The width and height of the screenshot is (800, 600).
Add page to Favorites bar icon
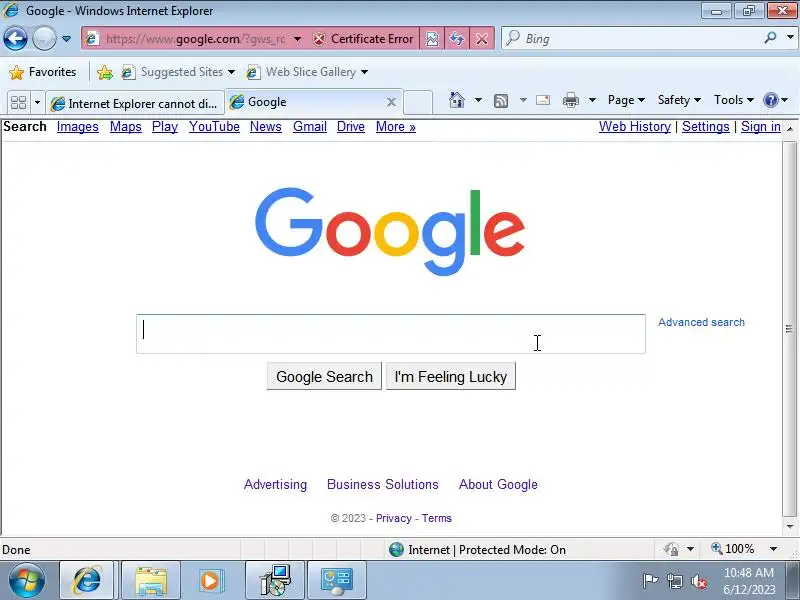pos(105,72)
